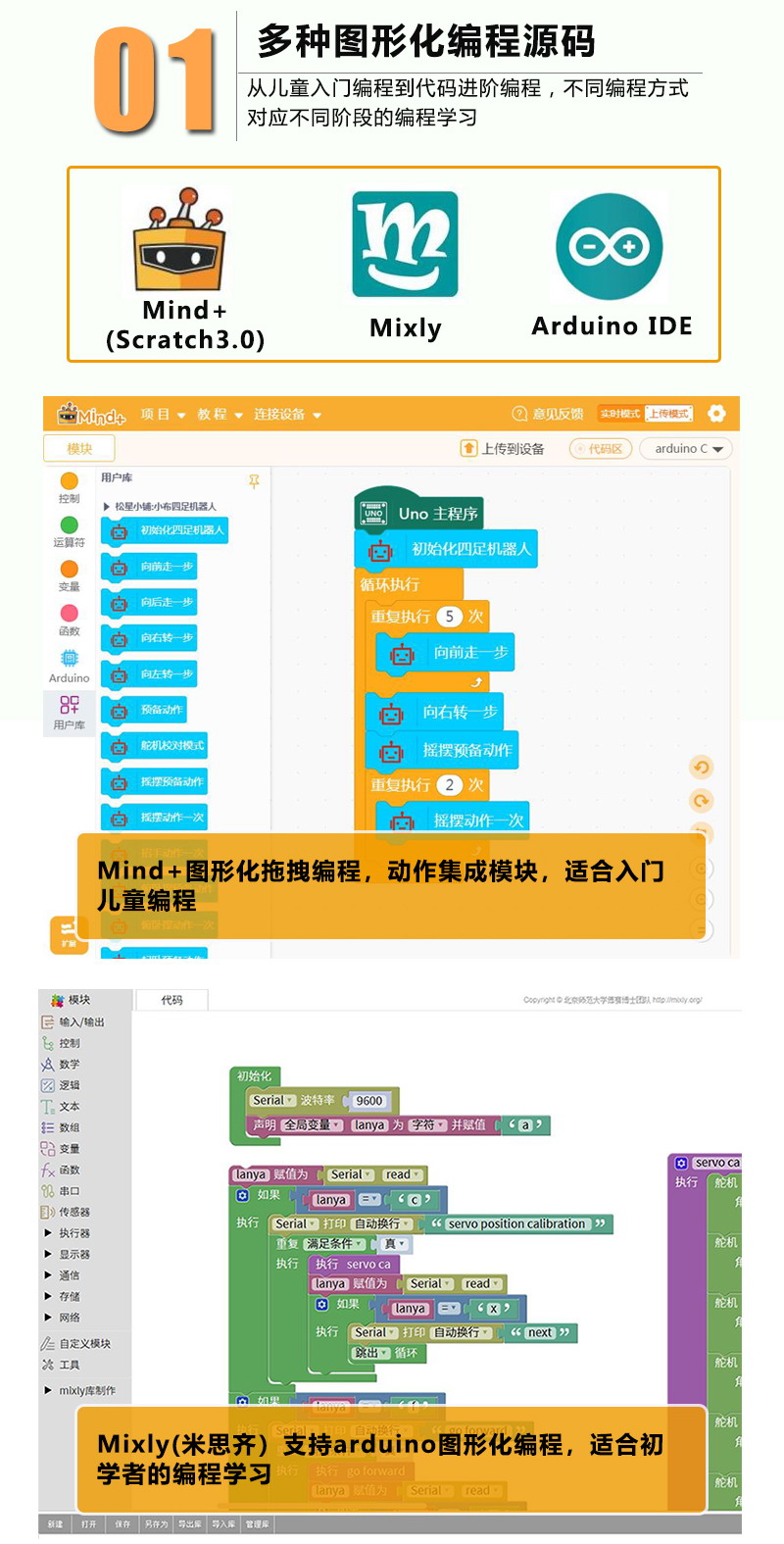784x1544 pixels.
Task: Open Mixly 变量 category
Action: click(x=61, y=1149)
